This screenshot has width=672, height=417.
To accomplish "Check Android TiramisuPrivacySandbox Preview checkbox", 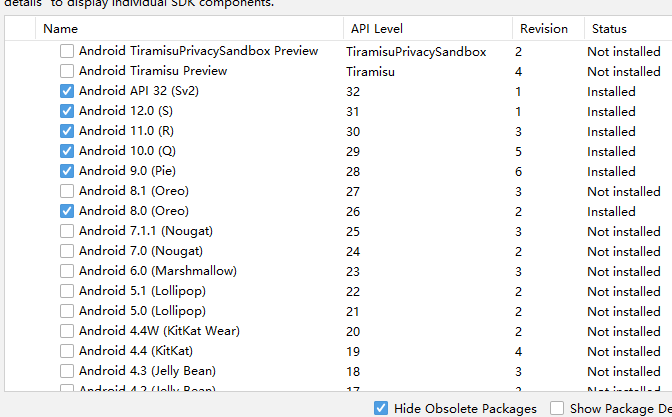I will (x=66, y=51).
